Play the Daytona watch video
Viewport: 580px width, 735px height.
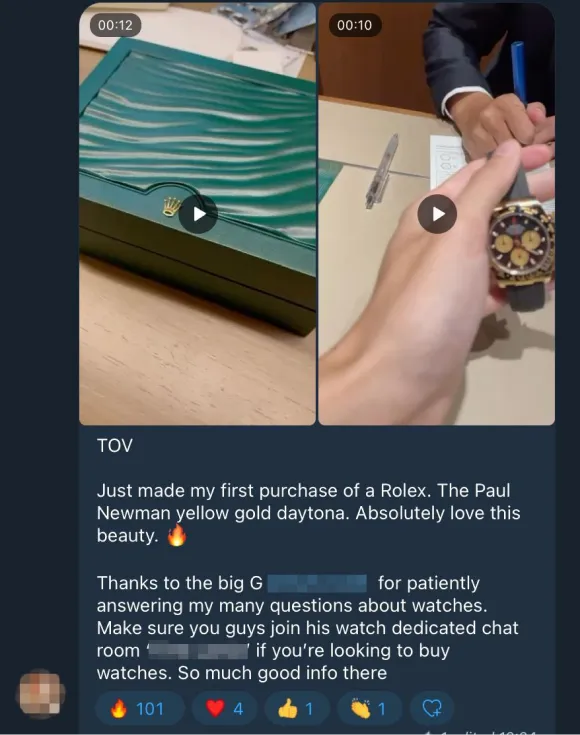pos(437,214)
